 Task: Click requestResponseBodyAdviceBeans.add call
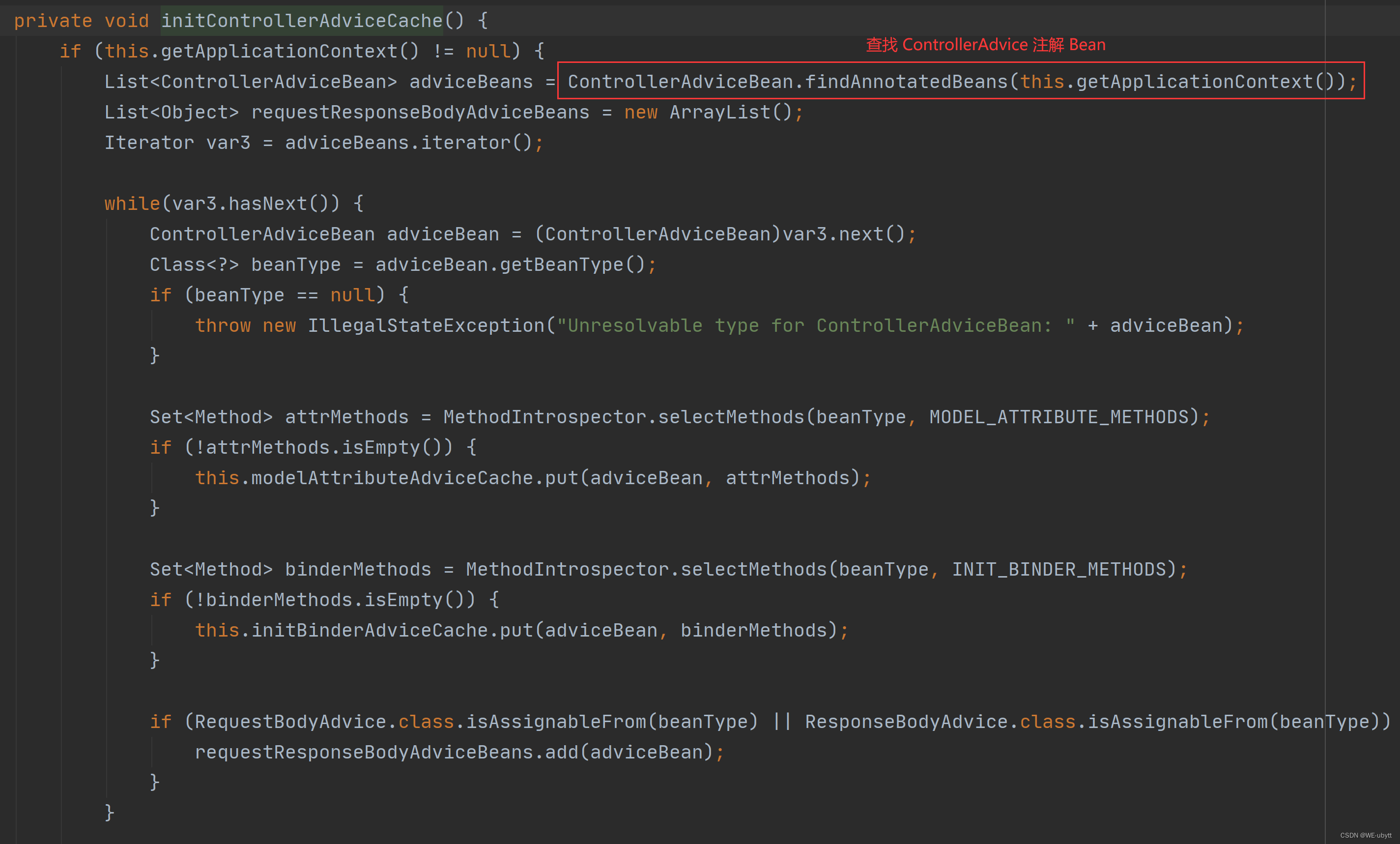tap(420, 750)
